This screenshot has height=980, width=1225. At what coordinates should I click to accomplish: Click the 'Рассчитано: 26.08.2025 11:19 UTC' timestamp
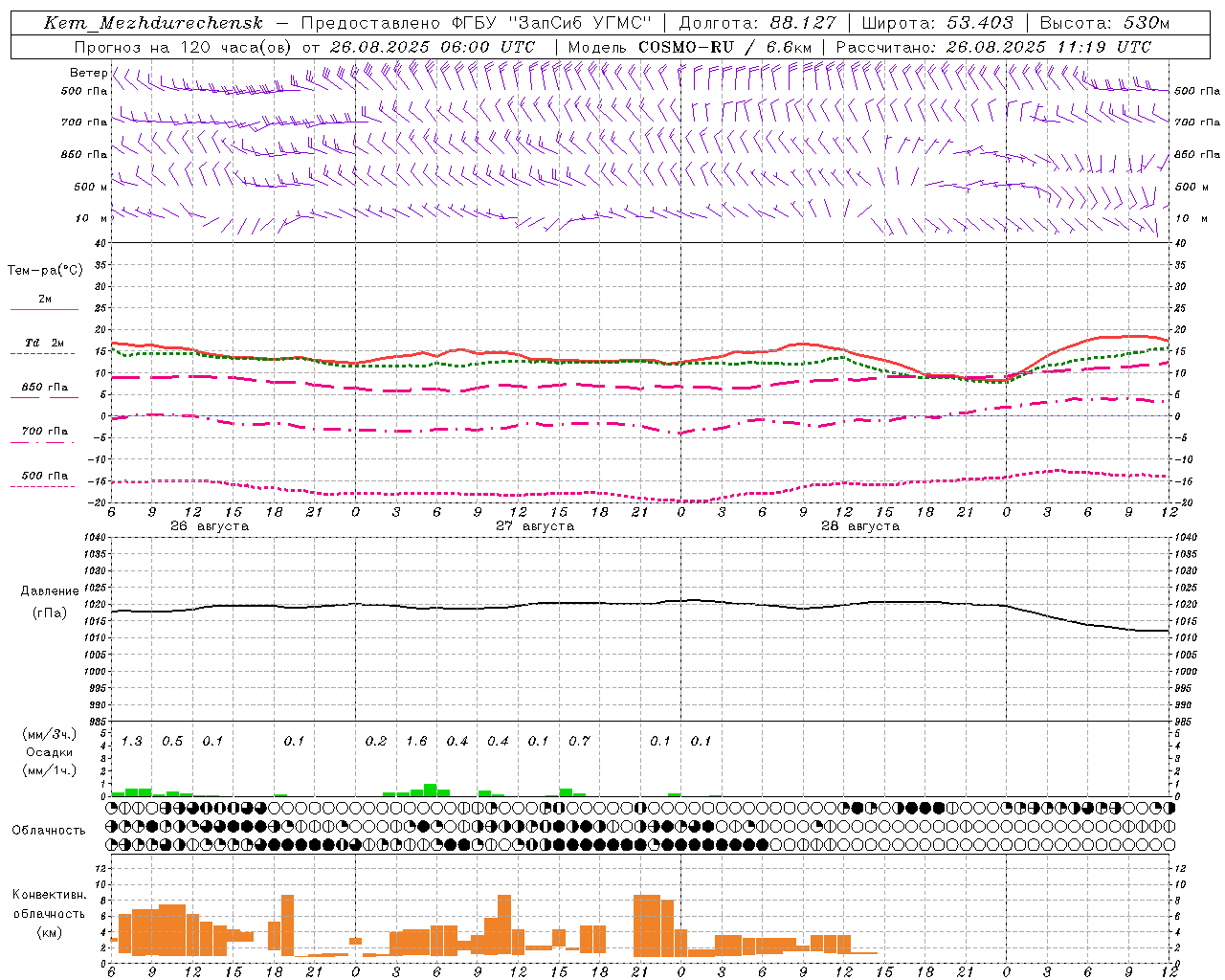[993, 47]
